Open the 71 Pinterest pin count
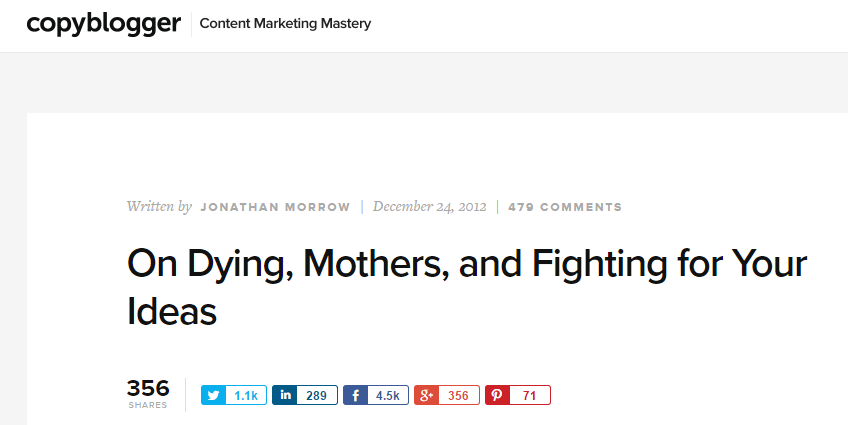 (x=530, y=395)
